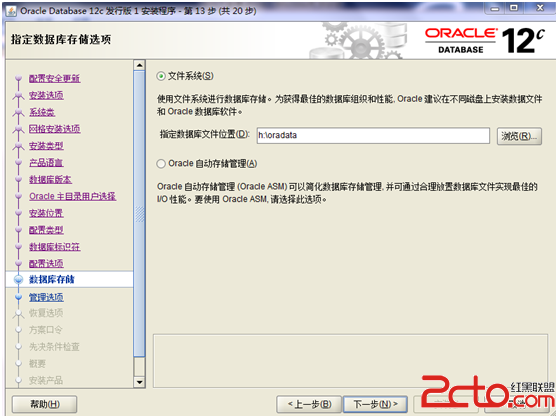Minimize the installer window
The height and width of the screenshot is (418, 558).
[x=495, y=9]
